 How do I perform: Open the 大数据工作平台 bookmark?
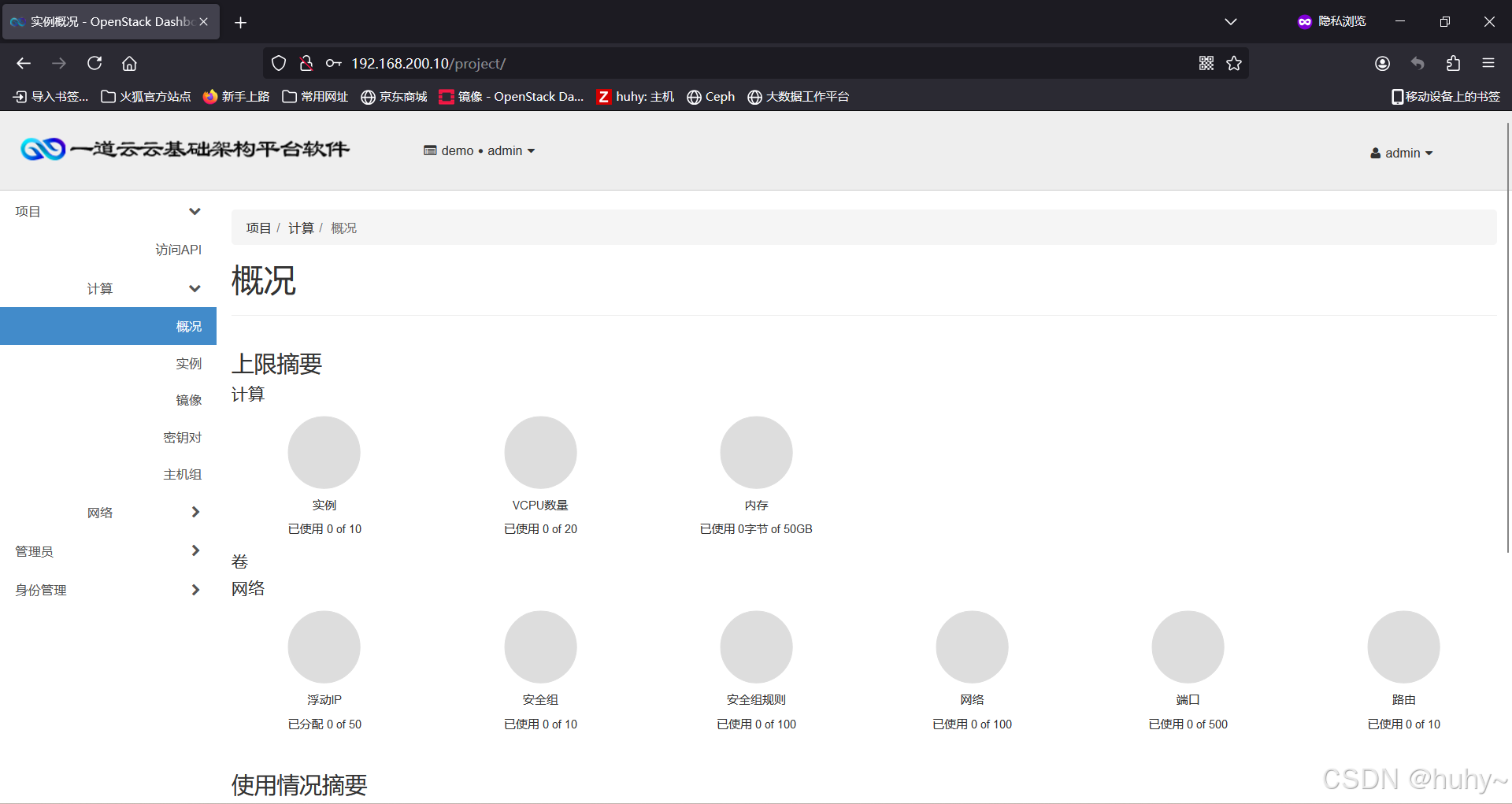pyautogui.click(x=799, y=96)
